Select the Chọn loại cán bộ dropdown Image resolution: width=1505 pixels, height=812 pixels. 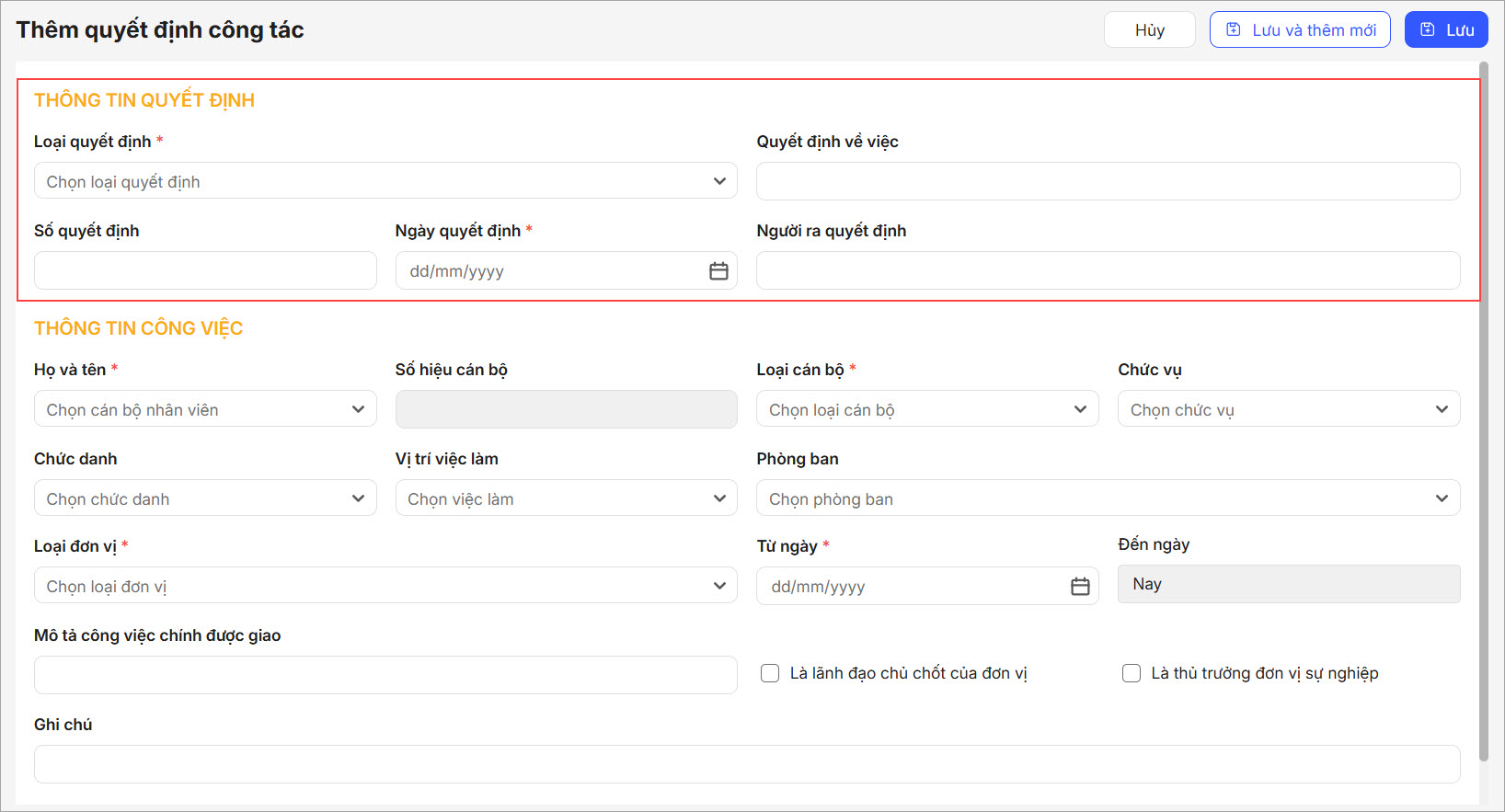point(927,409)
